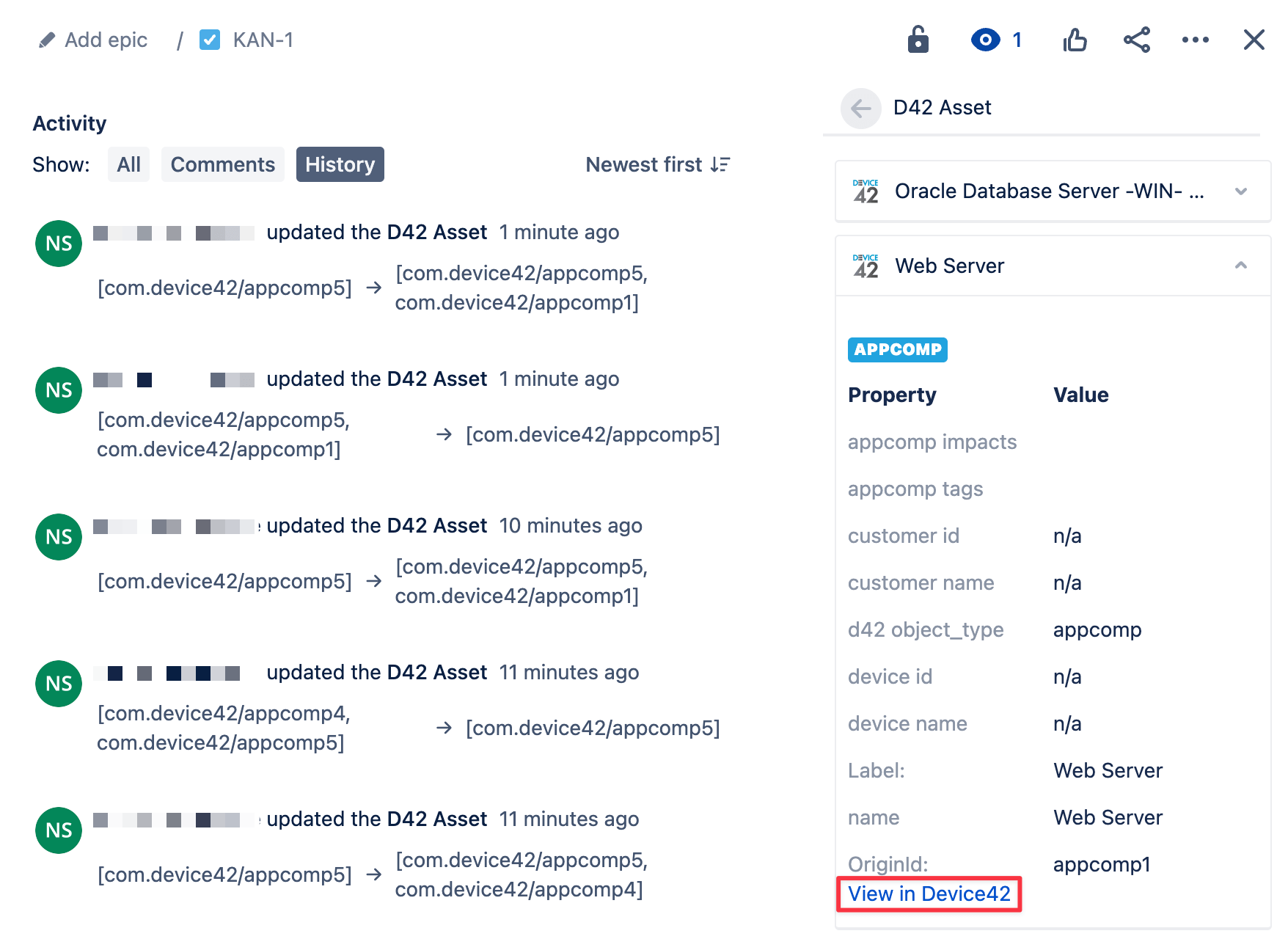Show All activity entries

(128, 164)
